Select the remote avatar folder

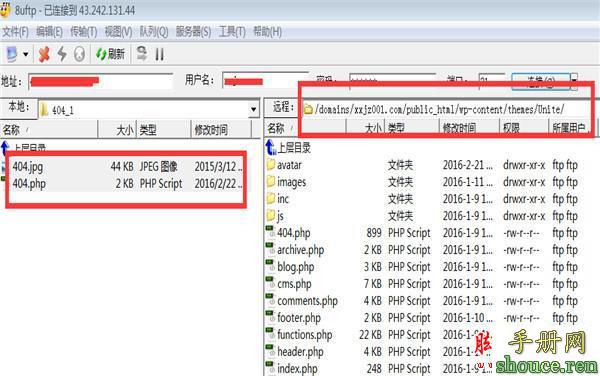point(289,165)
